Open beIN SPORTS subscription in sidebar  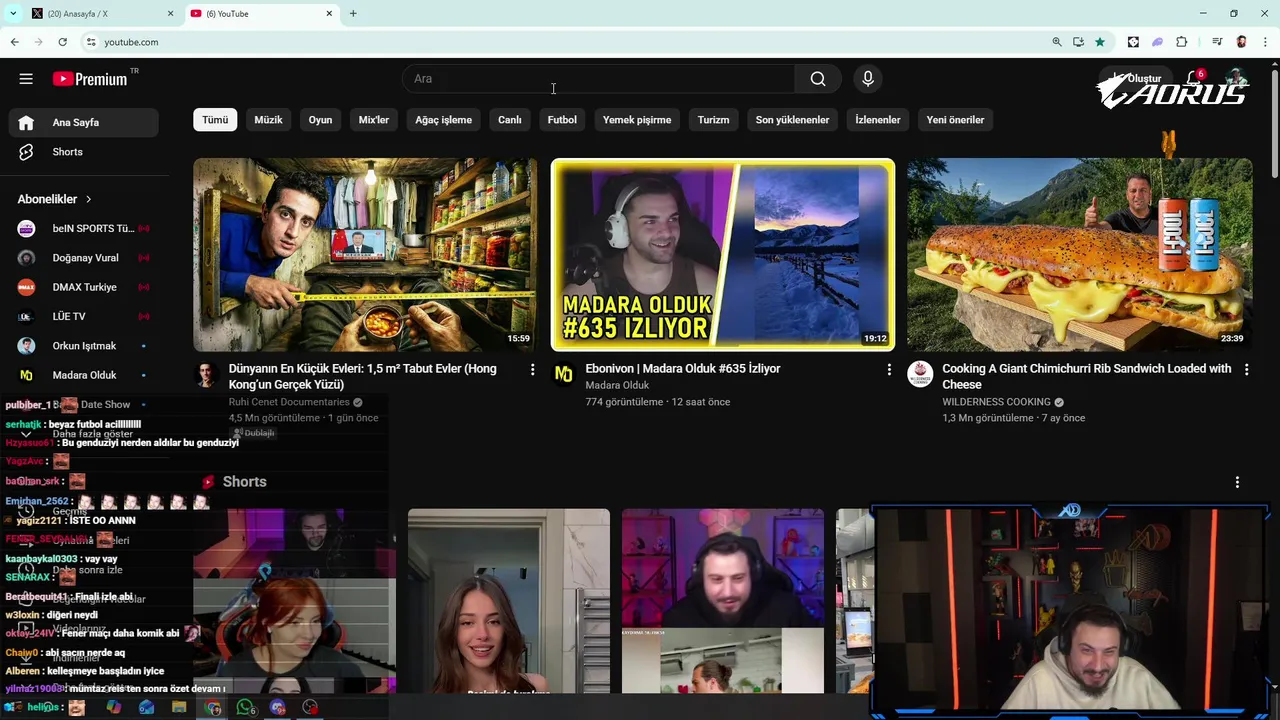[x=84, y=228]
